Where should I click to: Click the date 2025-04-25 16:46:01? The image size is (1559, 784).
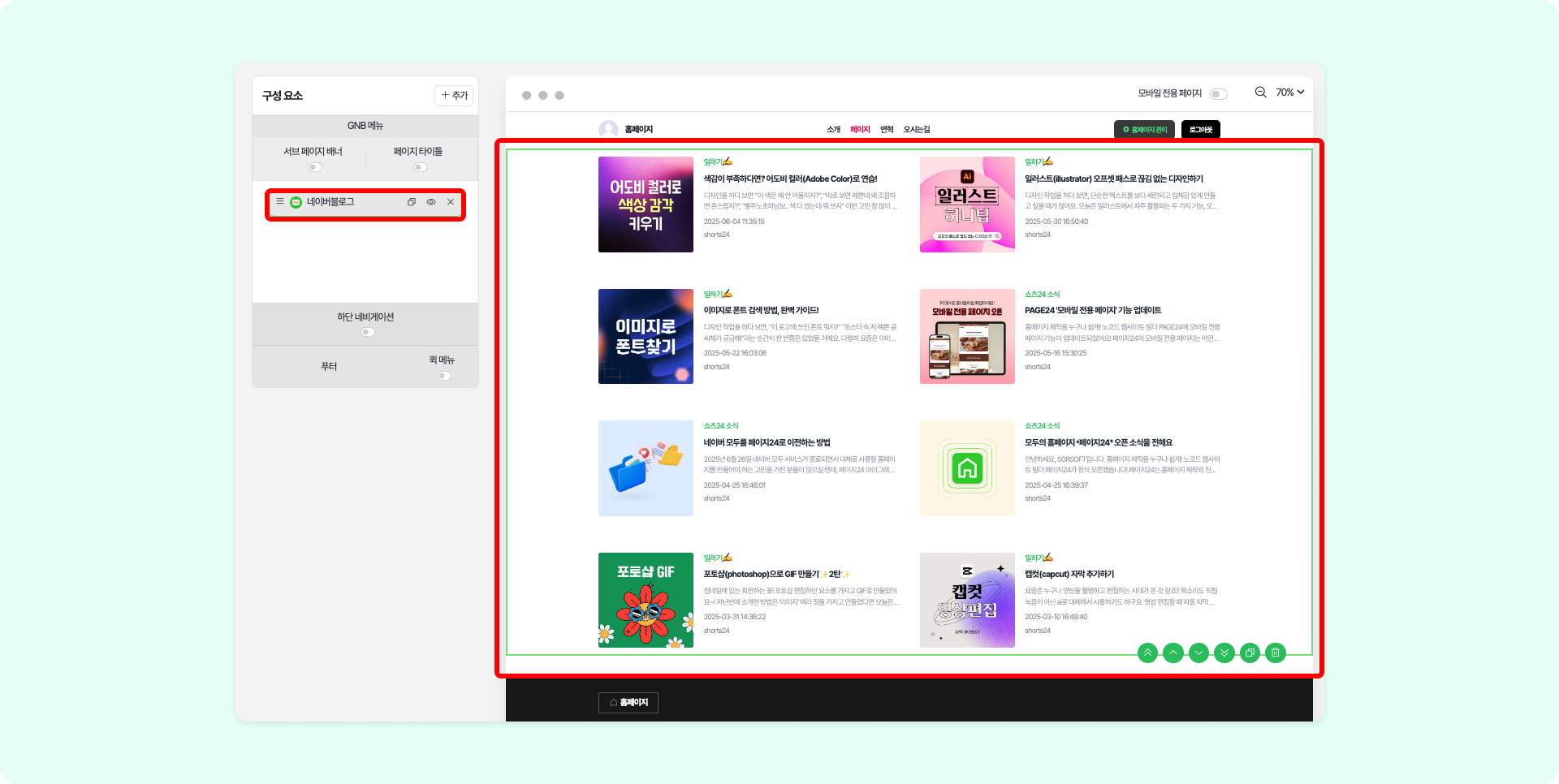(735, 485)
